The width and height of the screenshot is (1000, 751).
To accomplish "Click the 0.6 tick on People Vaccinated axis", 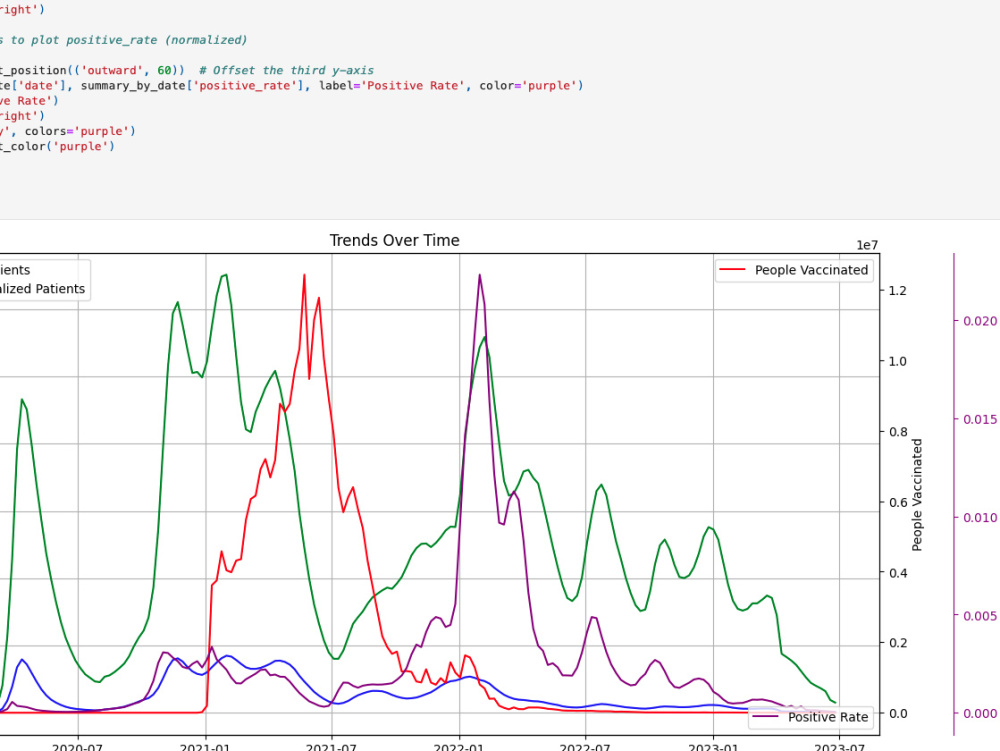I will click(898, 502).
